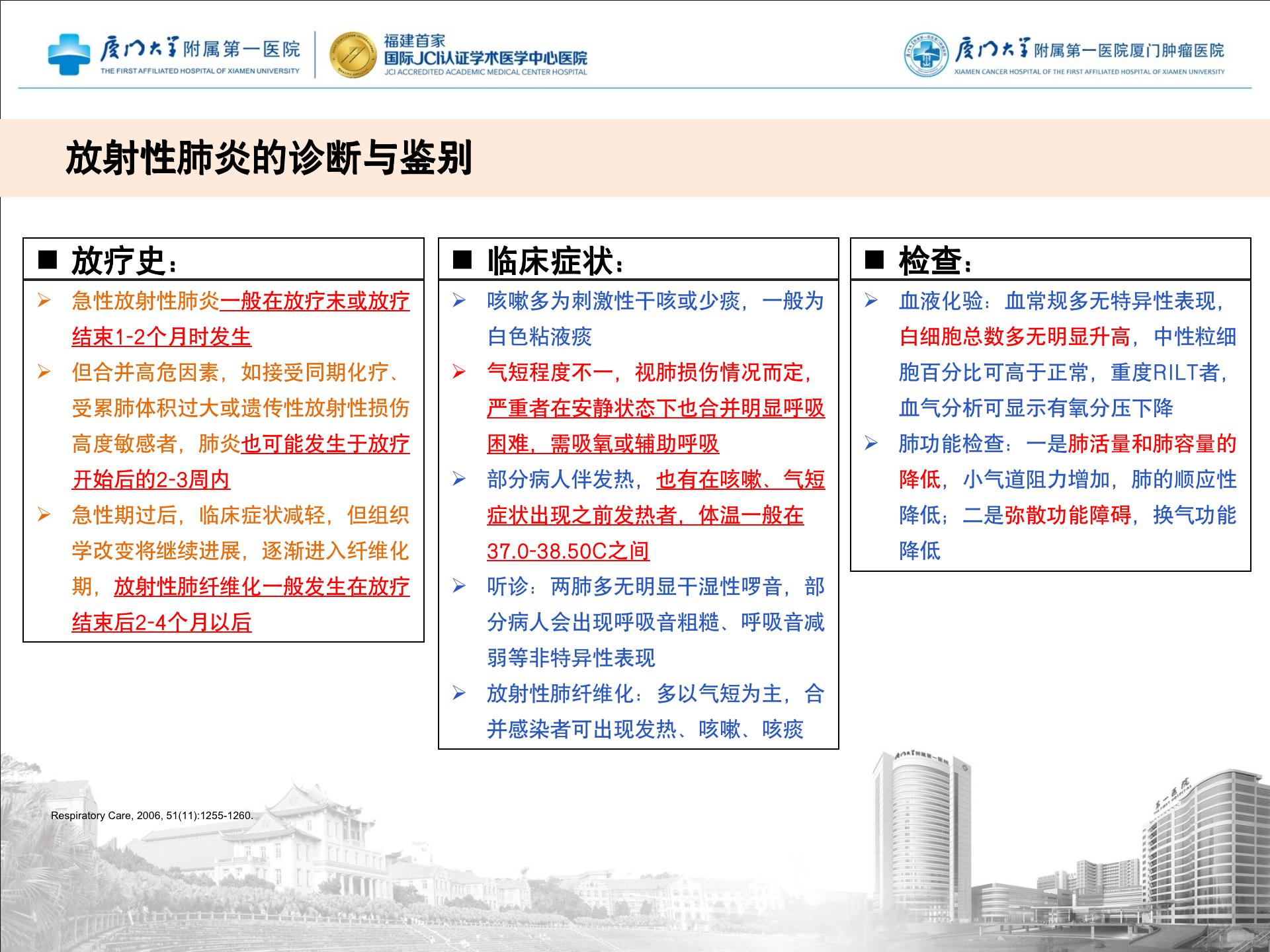
Task: Click red text 白细胞总数多无明显升高
Action: [1015, 337]
